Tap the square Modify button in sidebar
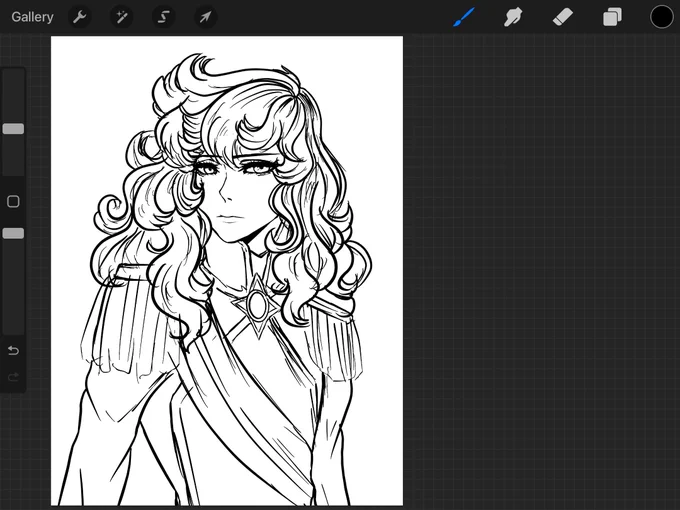 point(13,201)
